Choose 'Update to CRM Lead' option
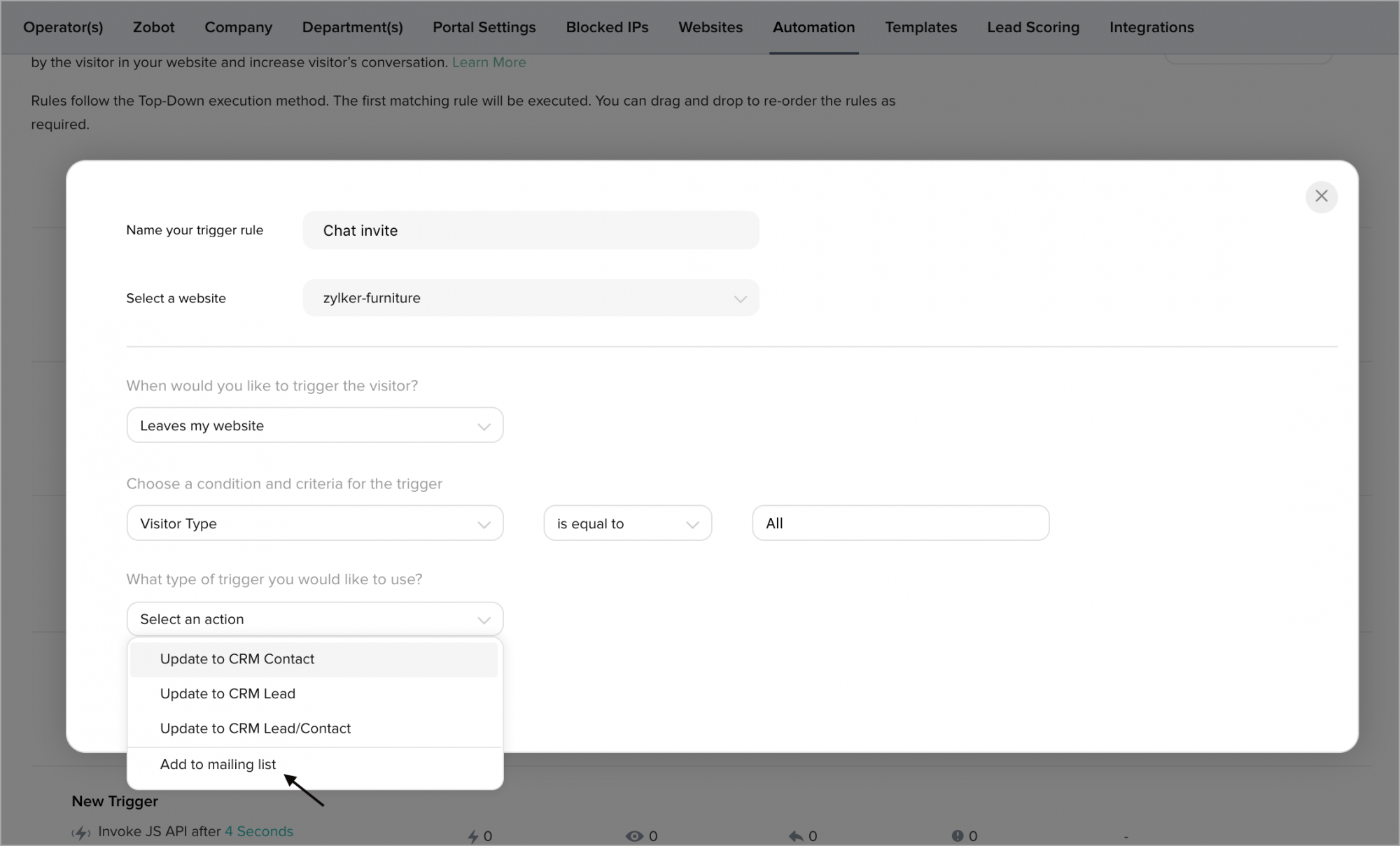Image resolution: width=1400 pixels, height=846 pixels. pos(227,693)
